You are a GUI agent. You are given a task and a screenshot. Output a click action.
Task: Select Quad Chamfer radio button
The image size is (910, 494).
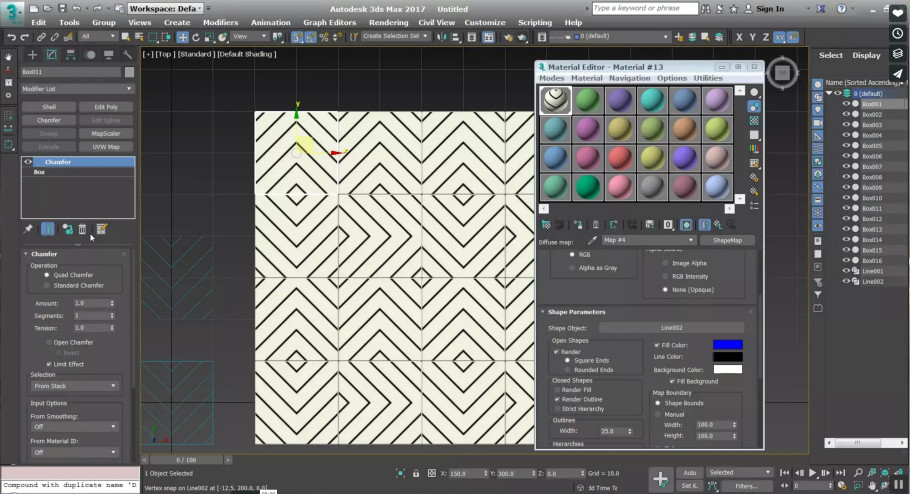[47, 275]
